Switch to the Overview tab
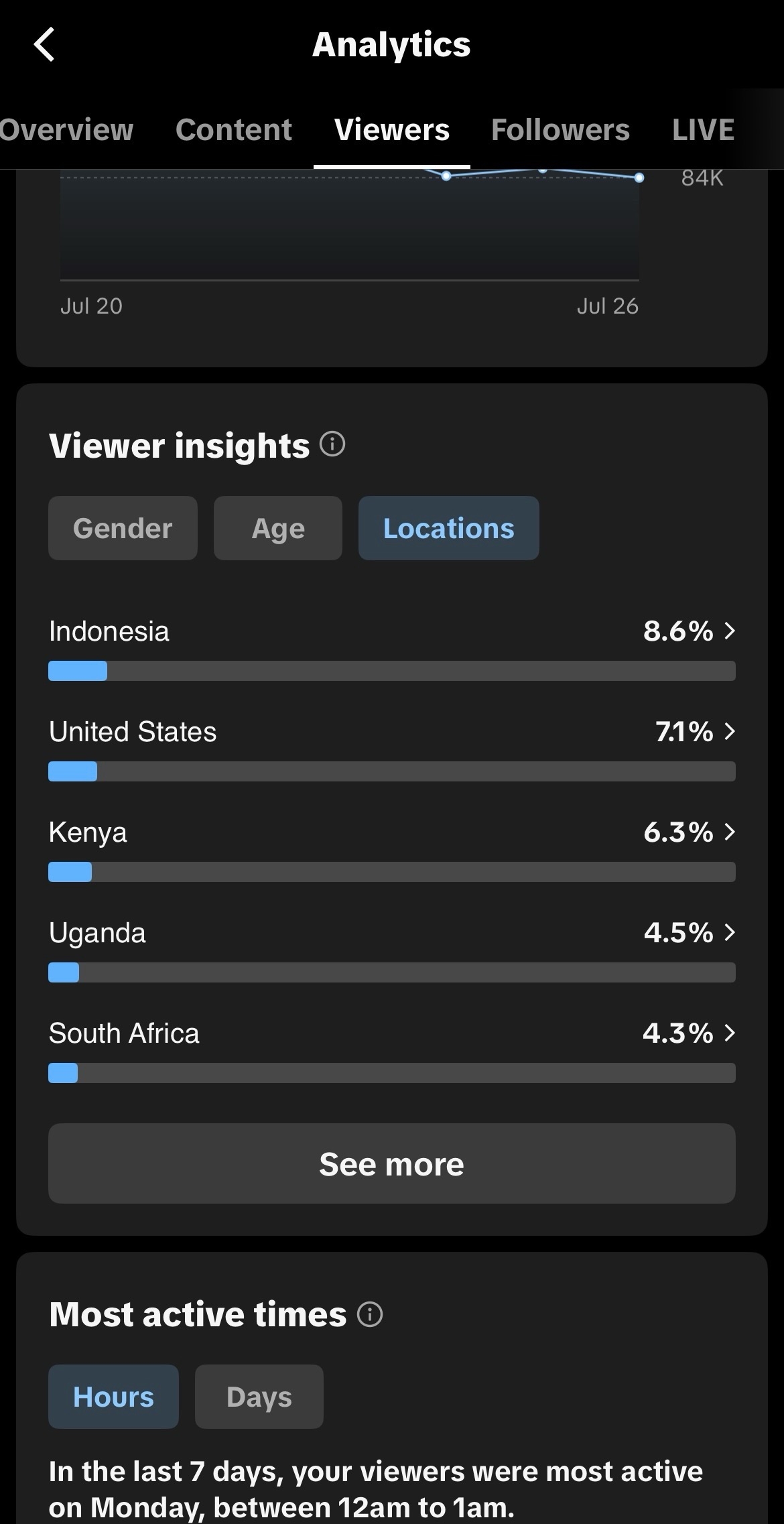This screenshot has width=784, height=1524. (x=66, y=129)
